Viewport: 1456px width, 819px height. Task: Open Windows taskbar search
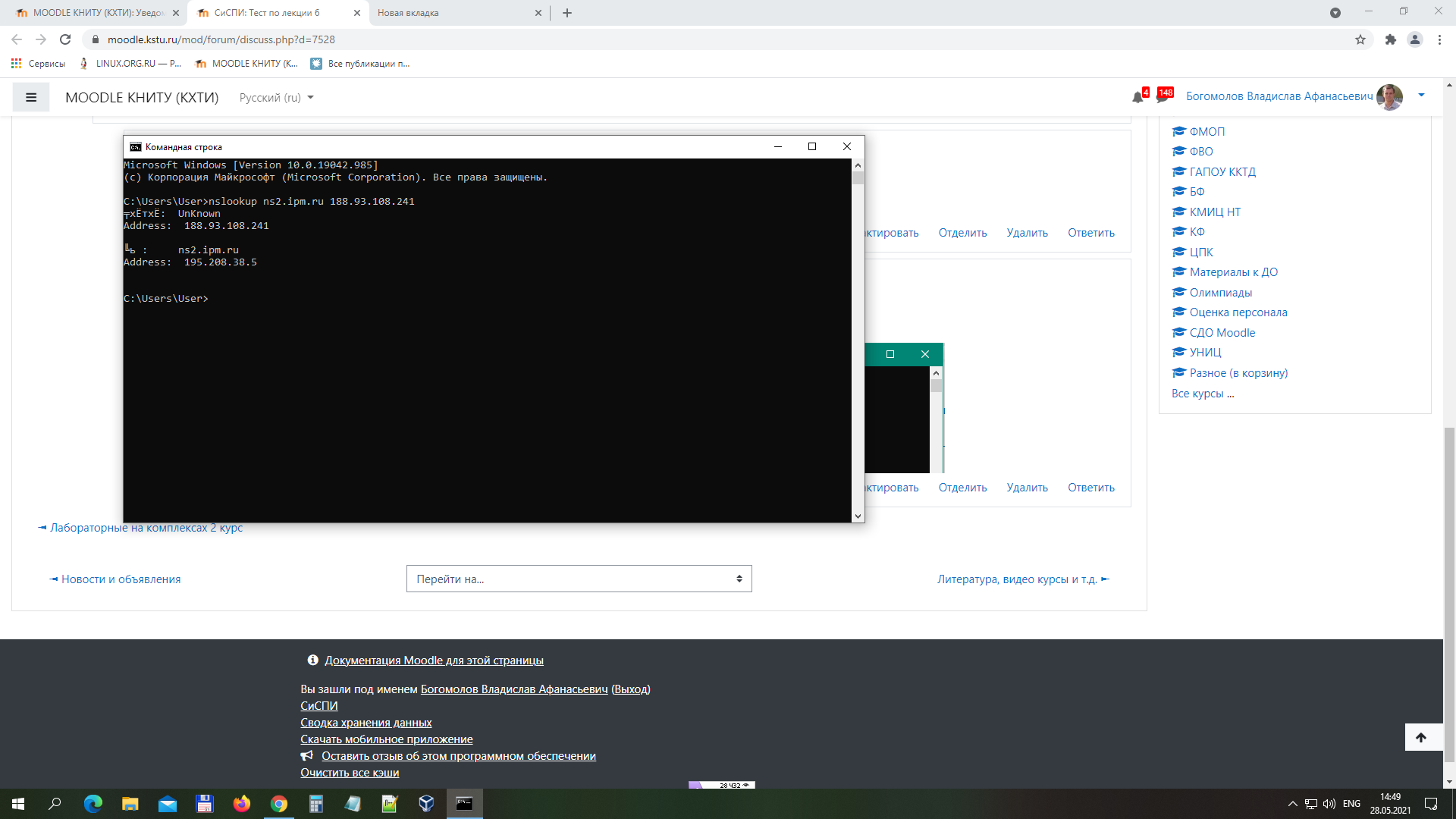click(x=55, y=804)
